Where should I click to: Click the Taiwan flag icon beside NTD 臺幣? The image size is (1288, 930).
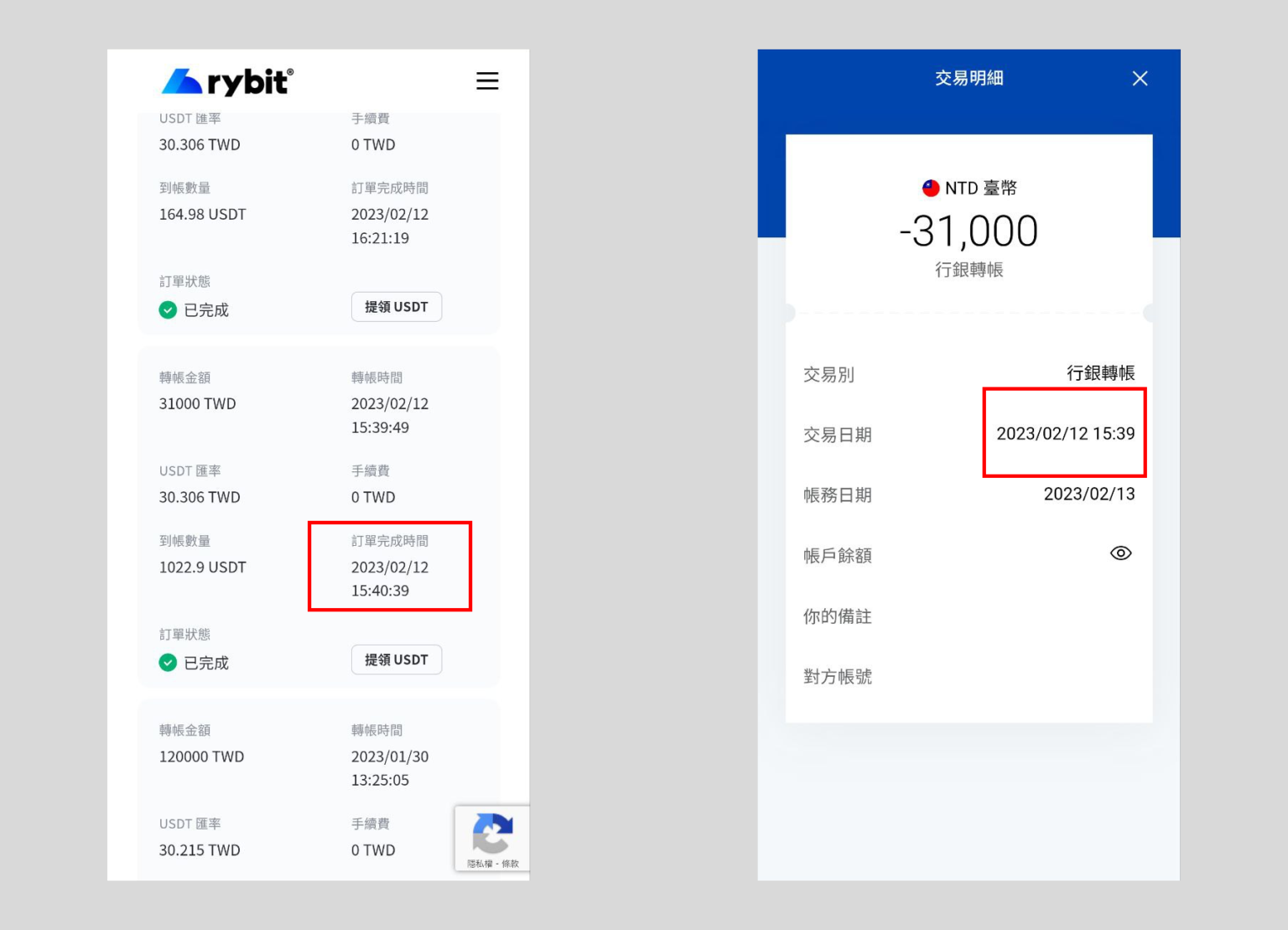[931, 188]
